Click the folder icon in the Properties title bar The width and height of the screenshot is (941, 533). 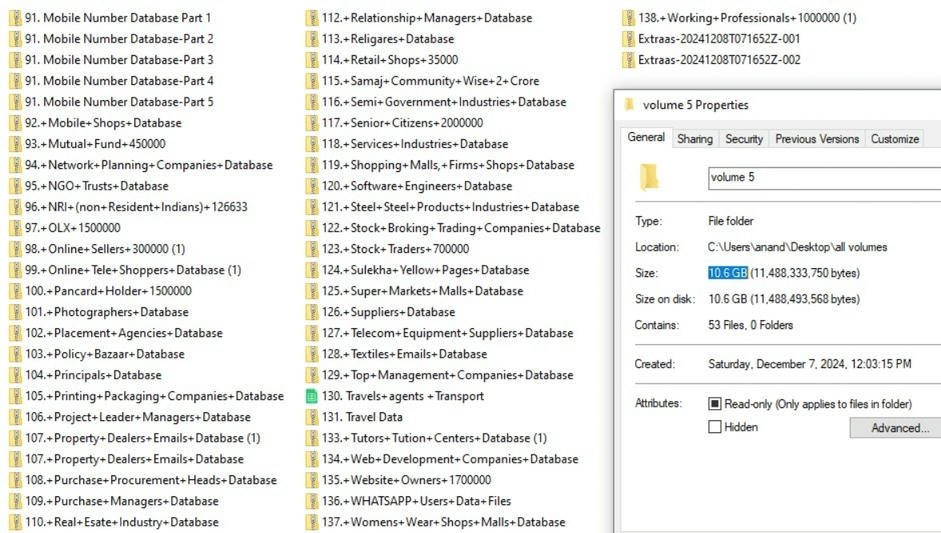(x=629, y=104)
